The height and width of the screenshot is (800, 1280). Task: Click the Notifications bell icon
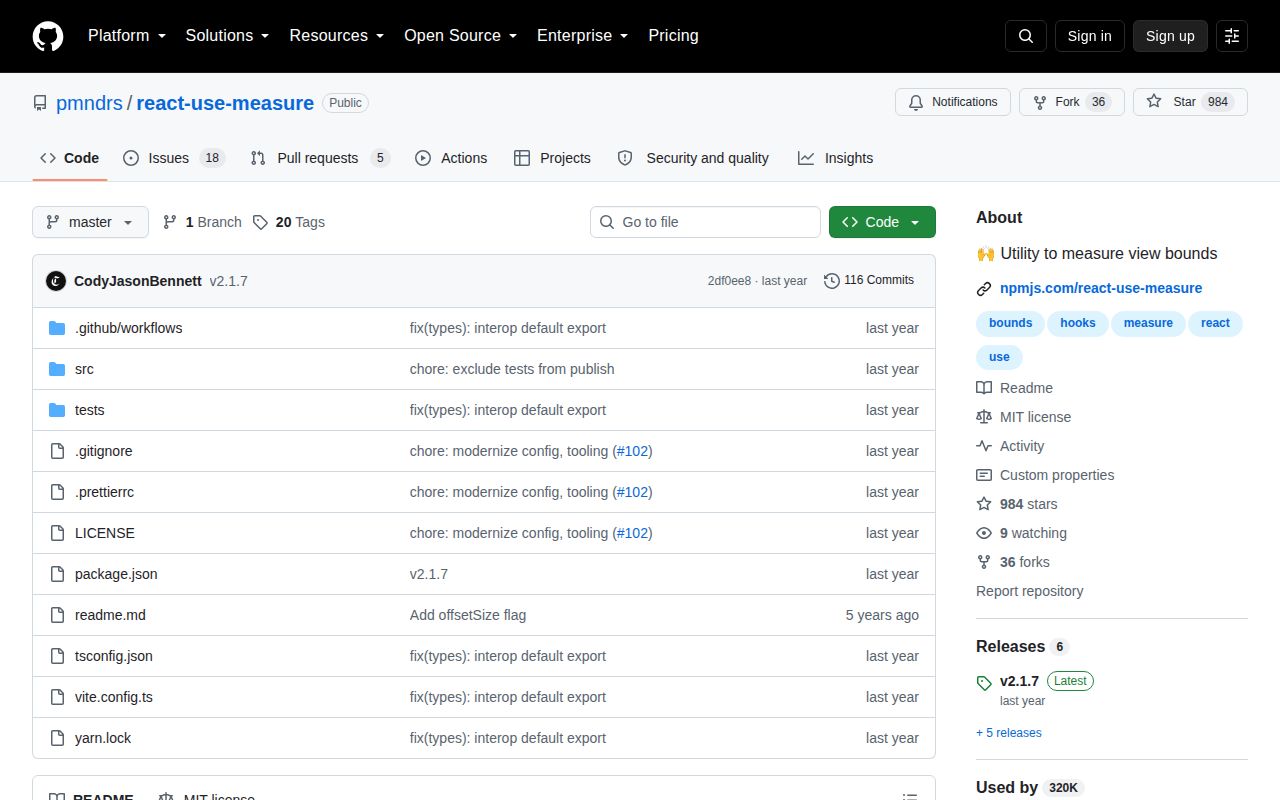(916, 102)
